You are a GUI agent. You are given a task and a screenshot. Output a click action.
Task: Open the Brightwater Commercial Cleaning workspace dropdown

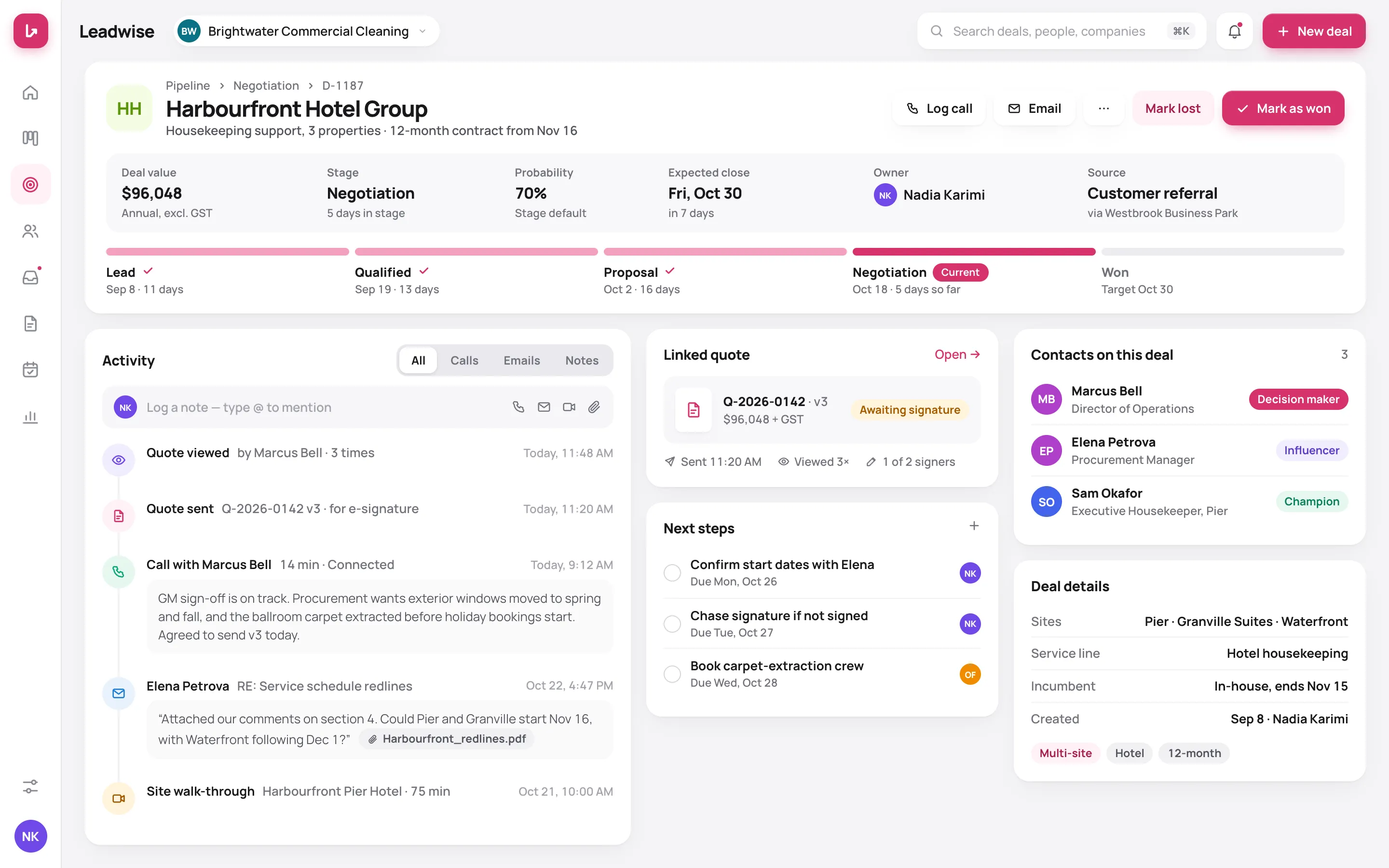click(x=307, y=31)
